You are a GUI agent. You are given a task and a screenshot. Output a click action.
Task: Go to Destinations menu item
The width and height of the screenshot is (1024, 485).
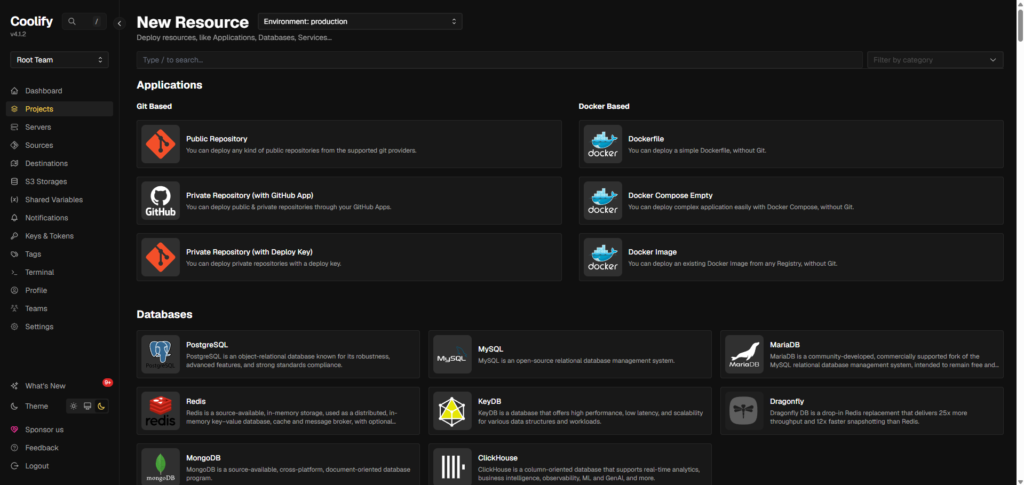pyautogui.click(x=59, y=163)
